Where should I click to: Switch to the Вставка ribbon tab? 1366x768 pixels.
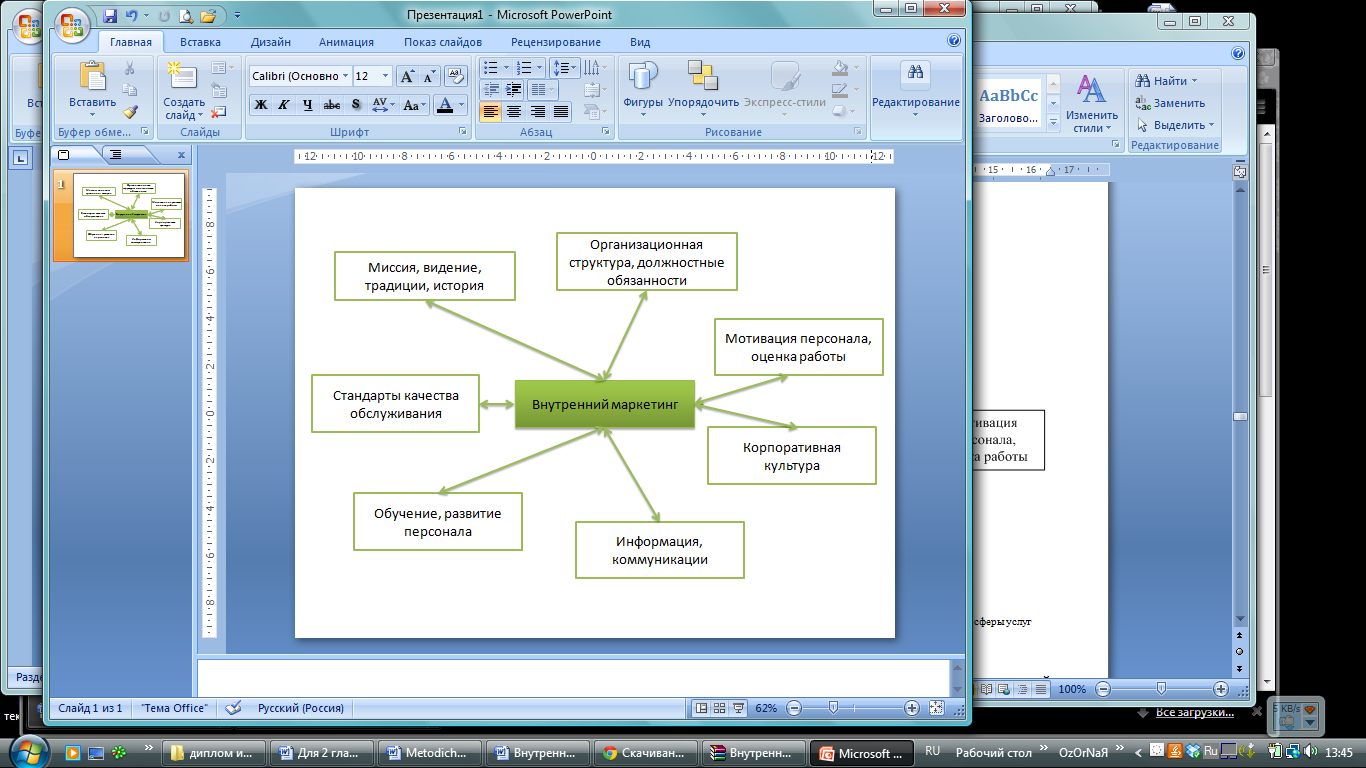pos(200,42)
